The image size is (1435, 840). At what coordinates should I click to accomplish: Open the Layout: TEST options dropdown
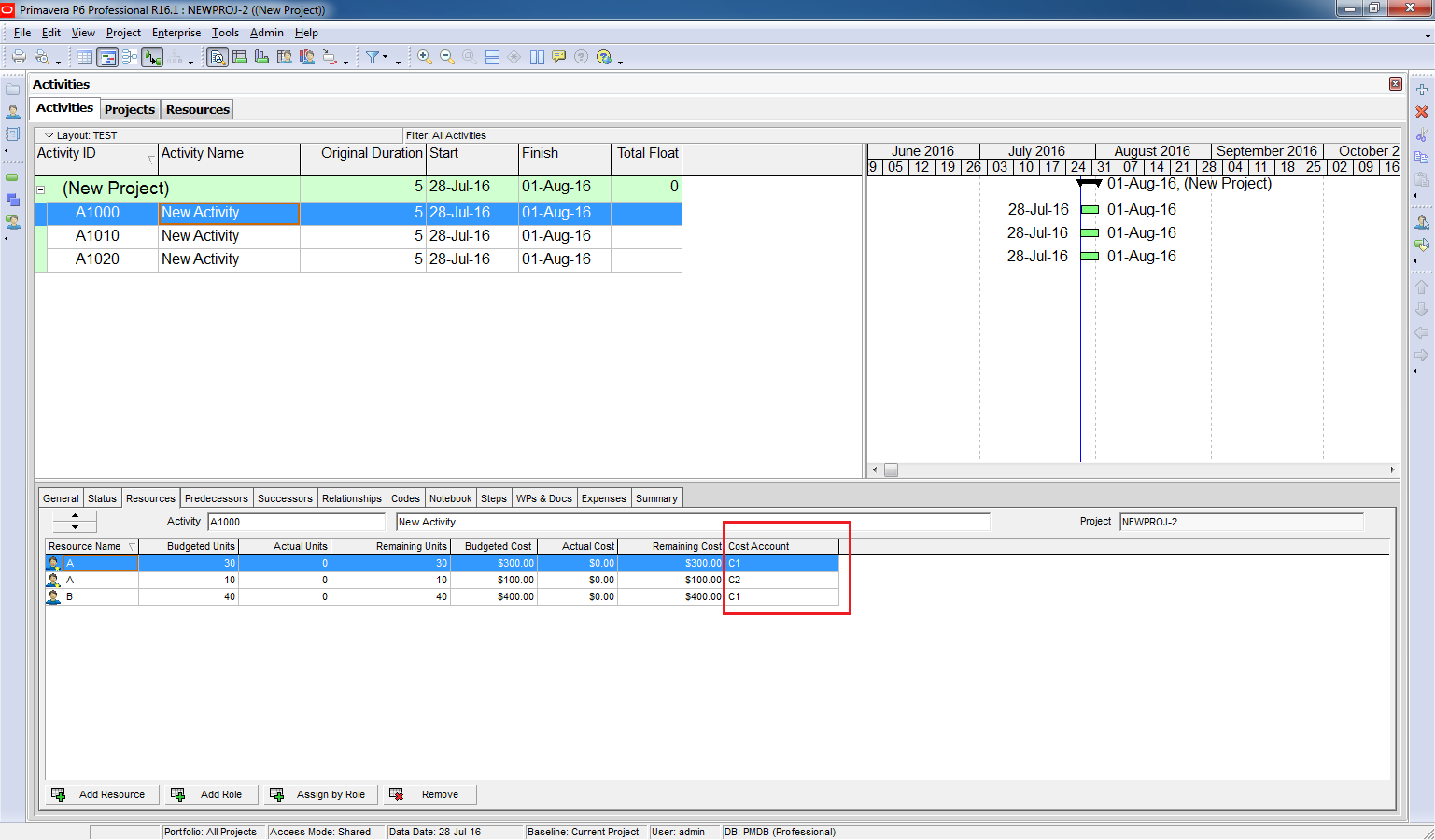click(49, 135)
